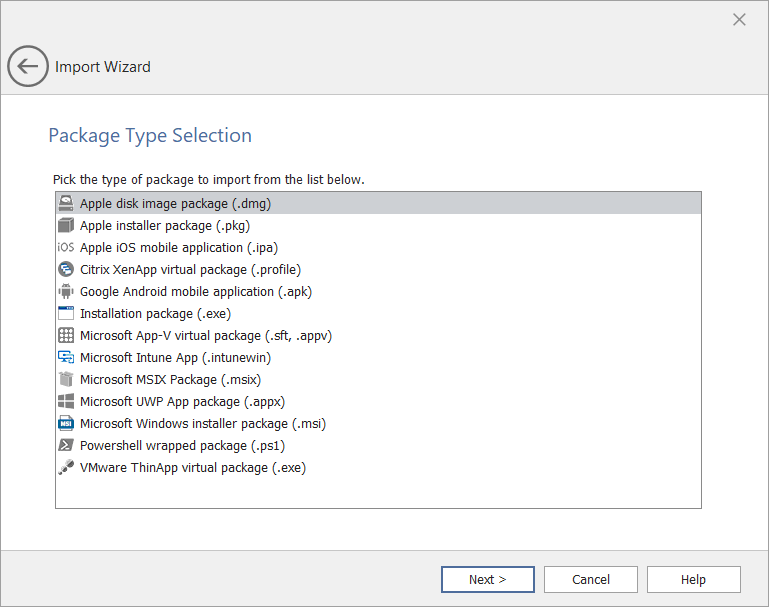
Task: Click the MSI installer icon
Action: point(66,423)
